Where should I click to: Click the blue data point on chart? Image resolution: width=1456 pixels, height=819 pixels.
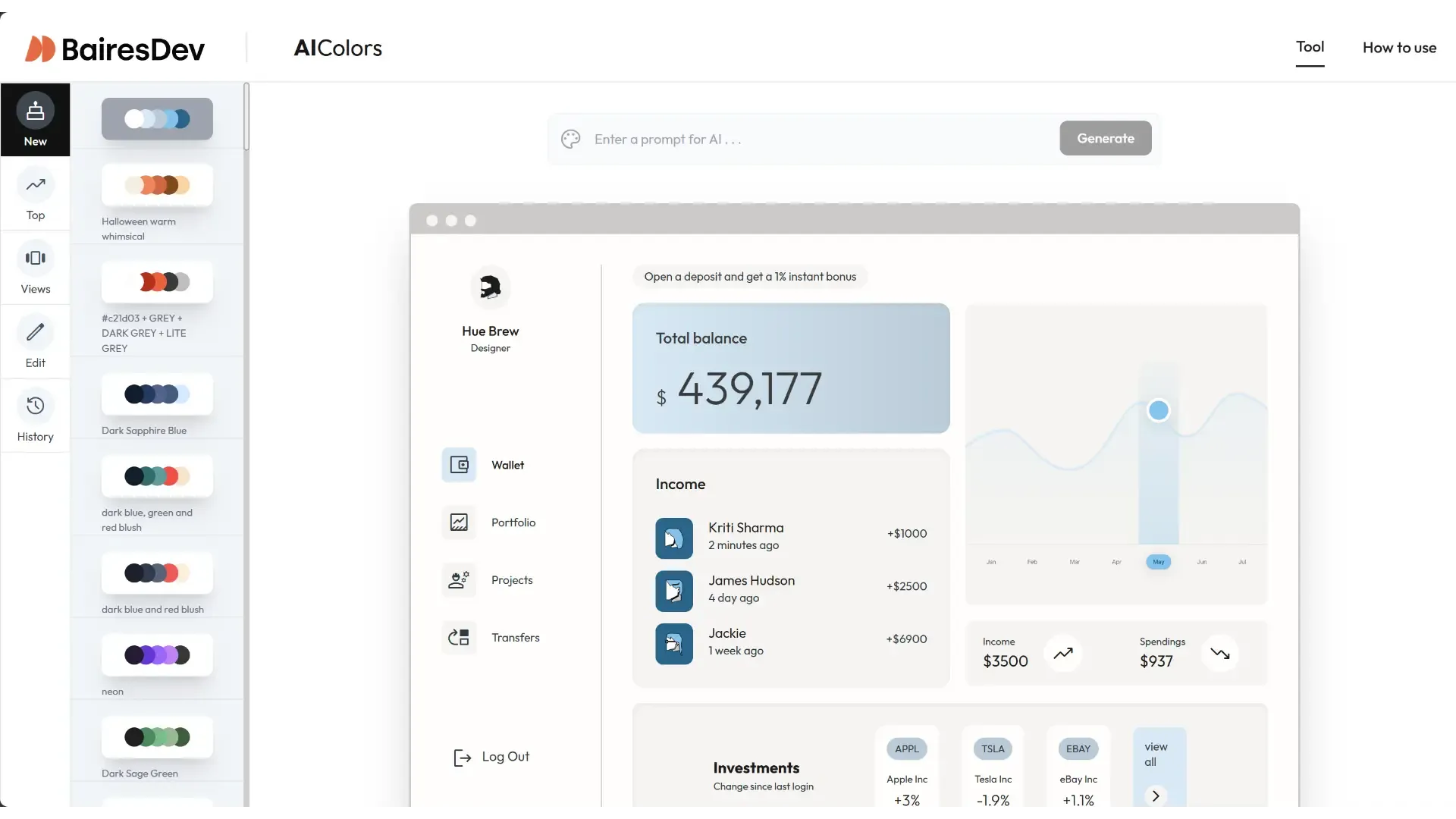point(1158,410)
